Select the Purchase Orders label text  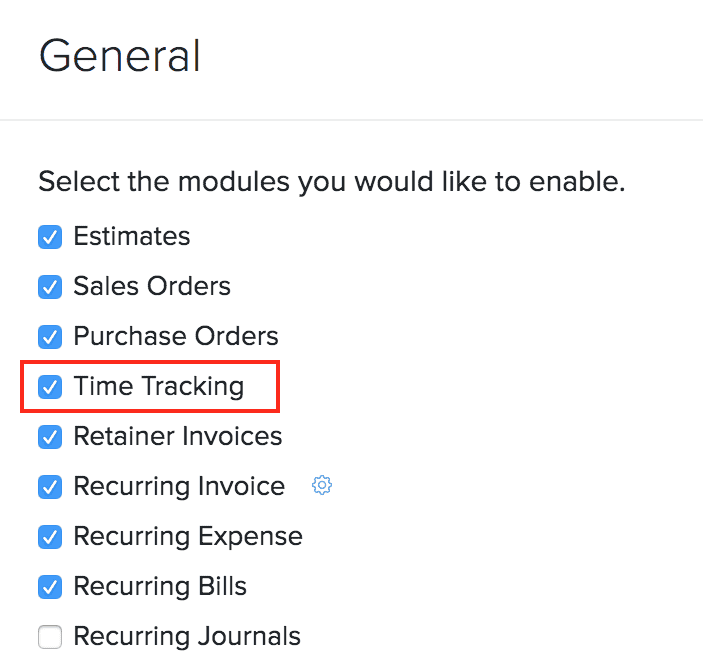176,337
